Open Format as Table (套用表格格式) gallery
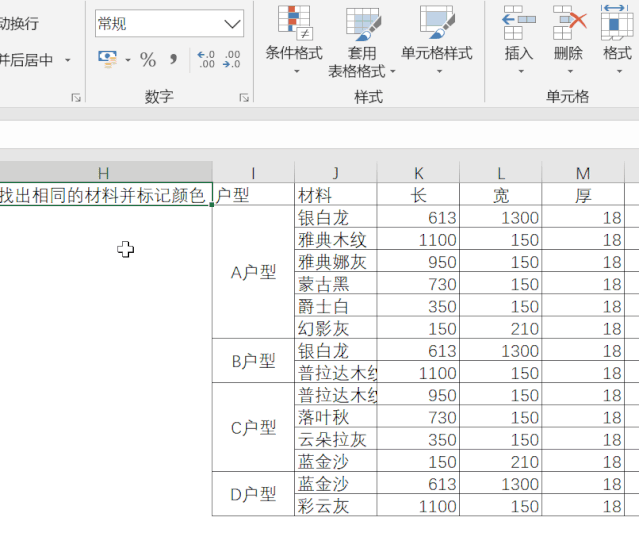 [x=362, y=41]
